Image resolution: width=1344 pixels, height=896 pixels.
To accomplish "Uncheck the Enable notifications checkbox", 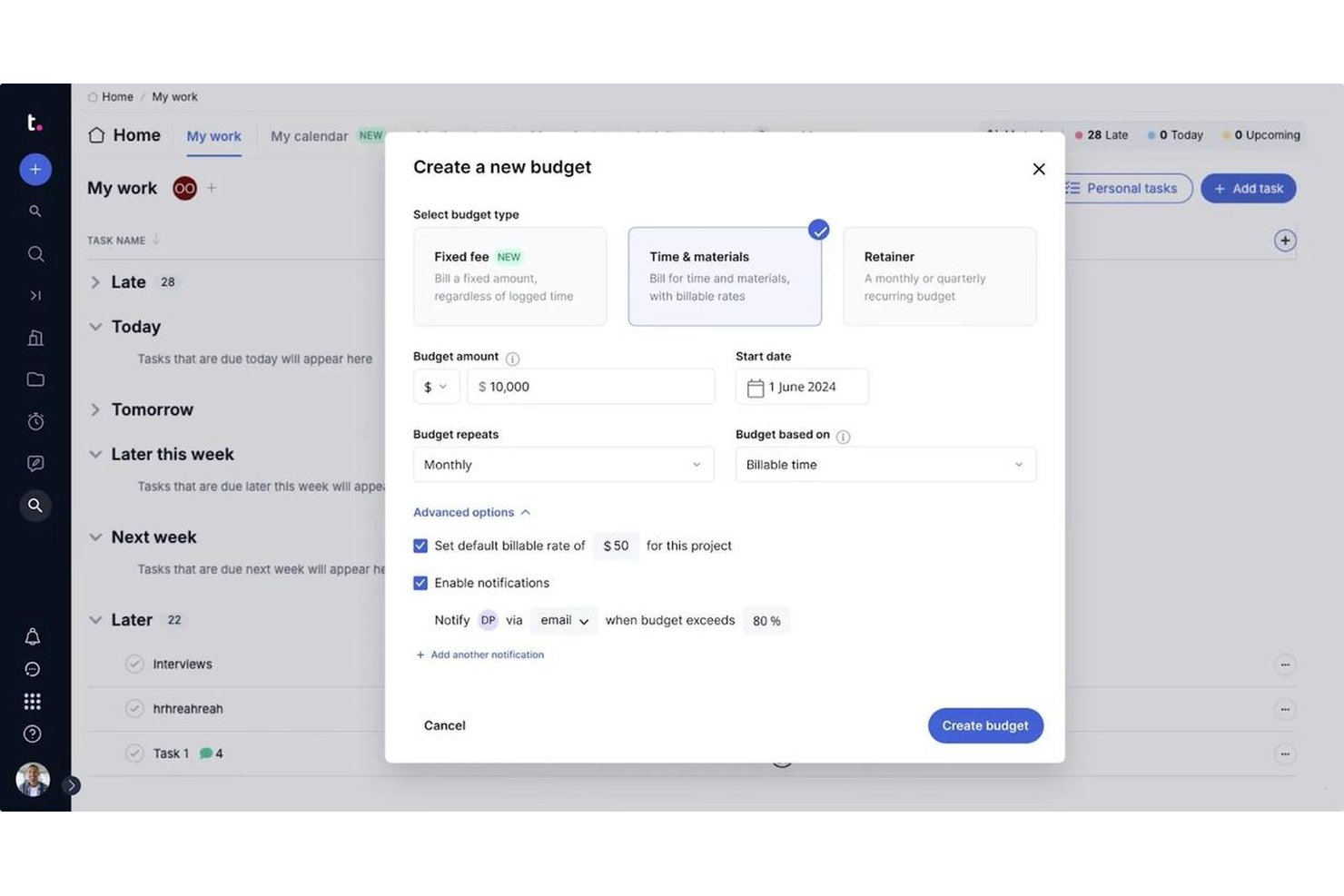I will [x=420, y=583].
